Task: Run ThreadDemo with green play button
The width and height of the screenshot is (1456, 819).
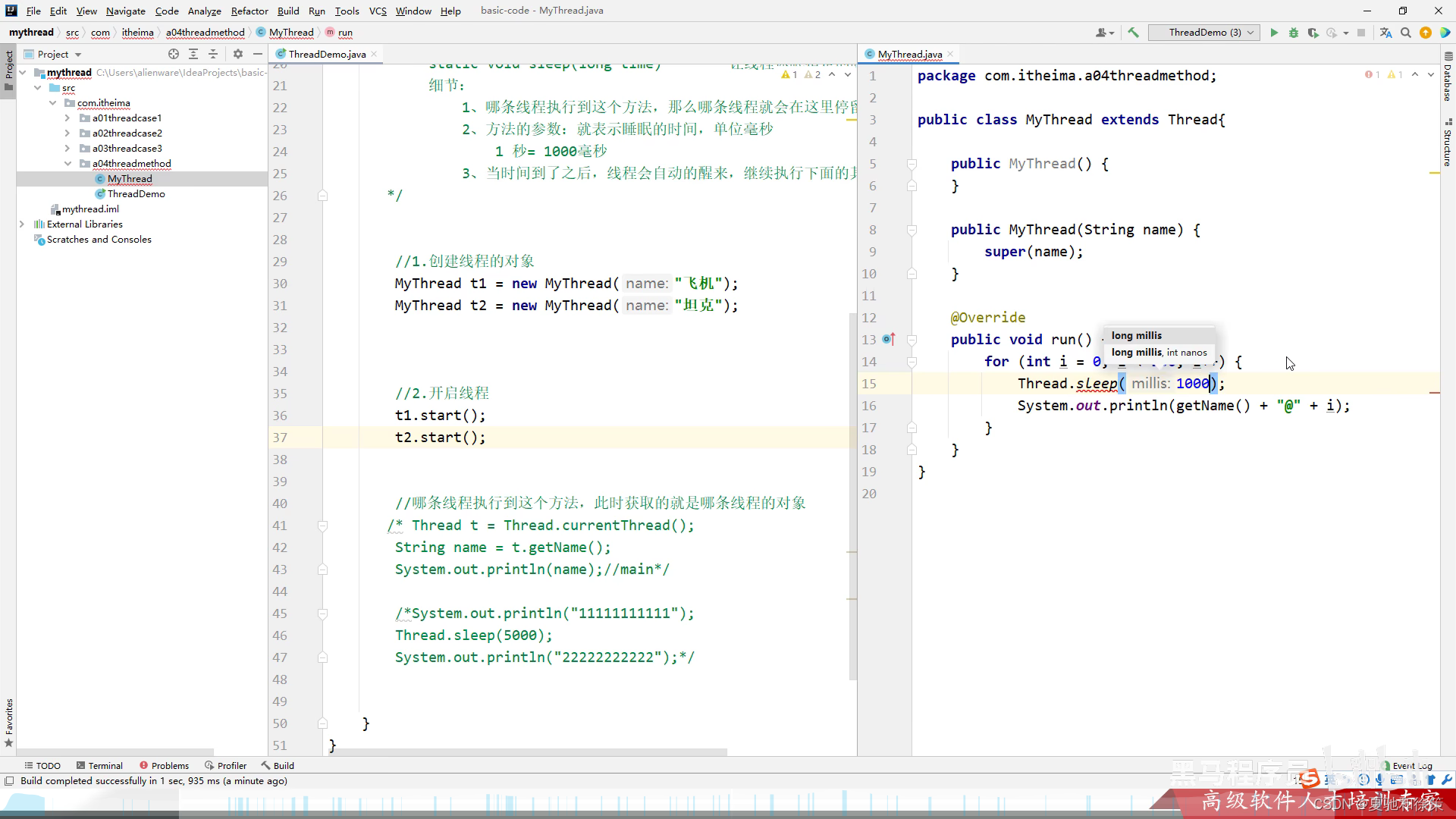Action: click(x=1274, y=33)
